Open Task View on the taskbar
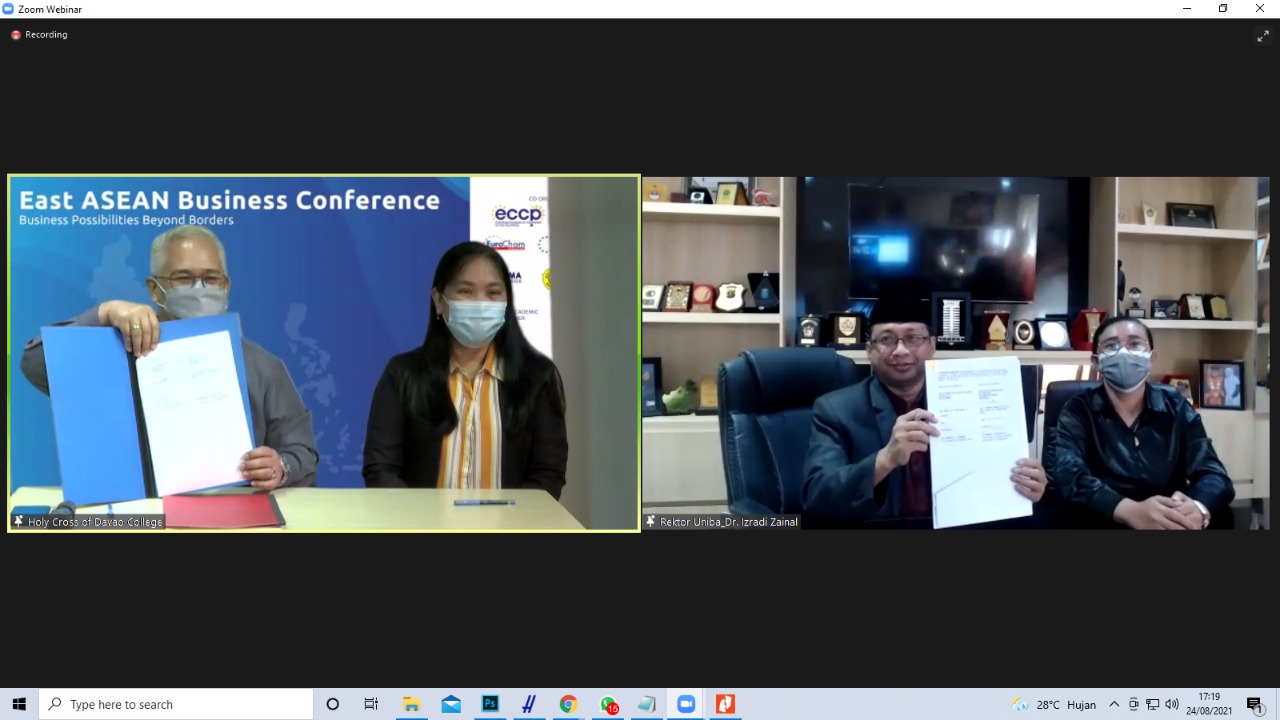Viewport: 1280px width, 720px height. [371, 704]
